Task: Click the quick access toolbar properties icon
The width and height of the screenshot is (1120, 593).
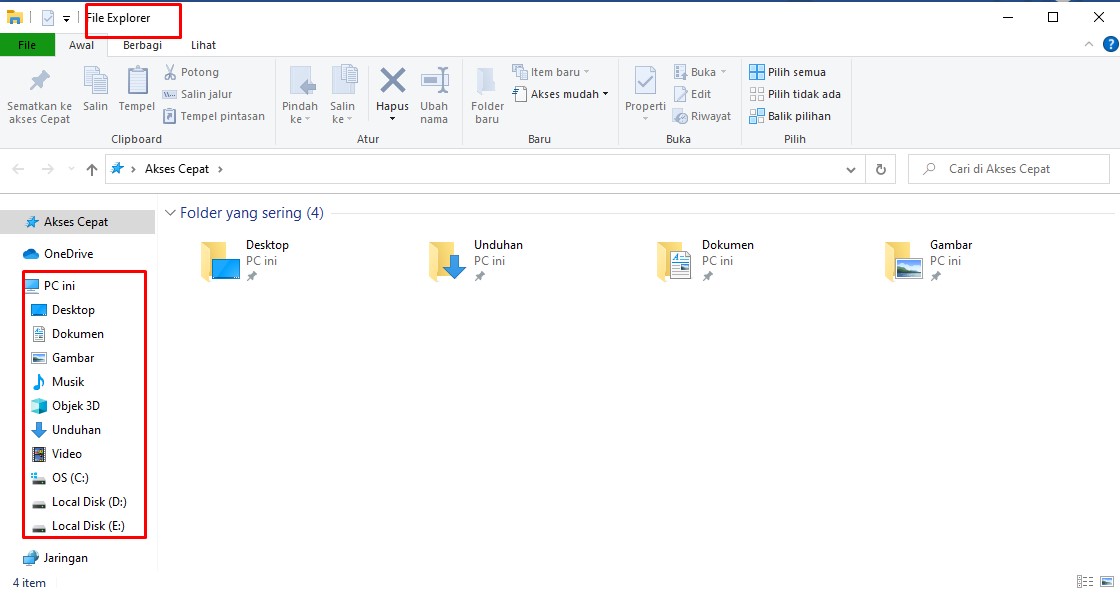Action: (x=48, y=18)
